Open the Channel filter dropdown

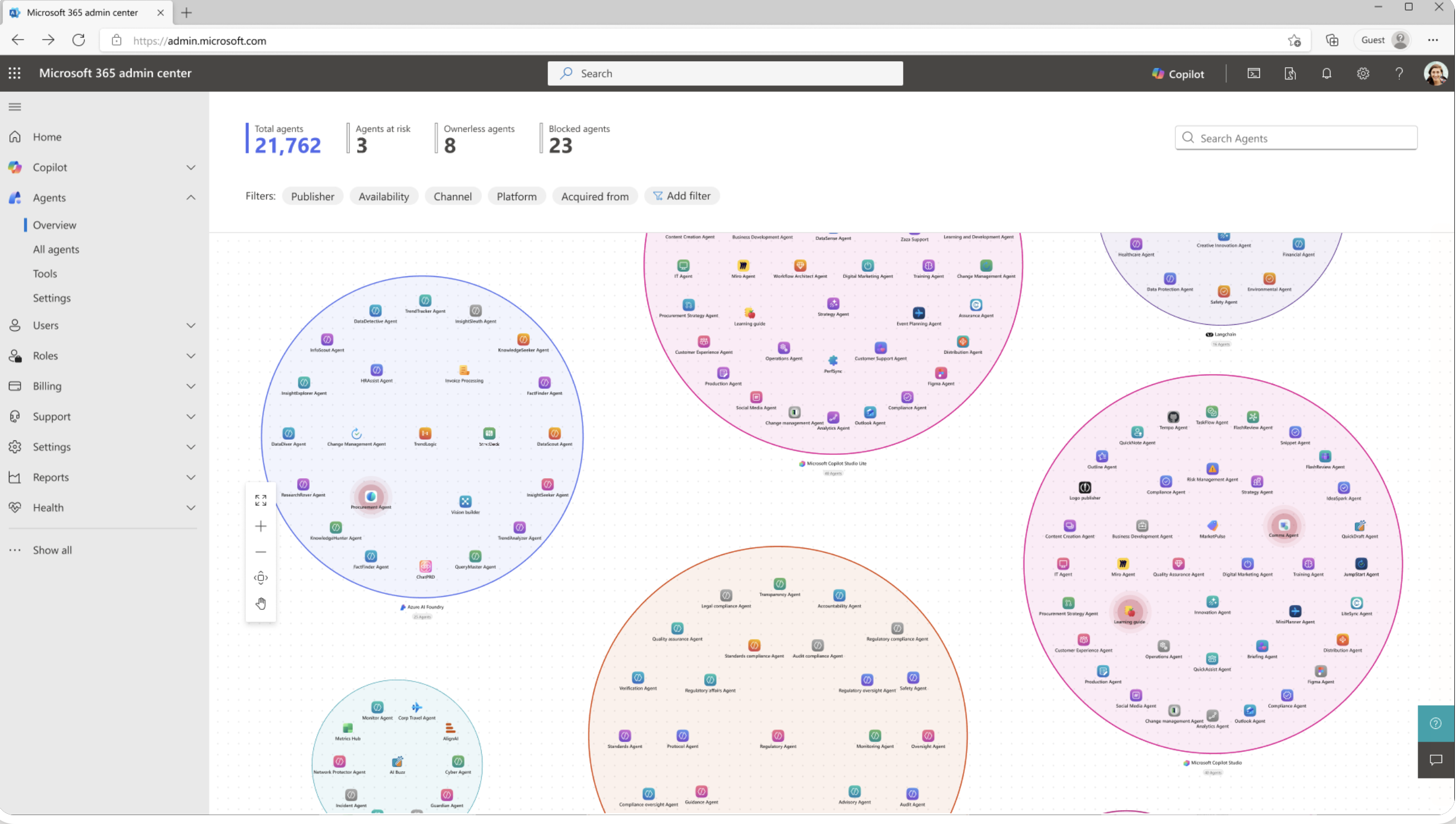point(452,196)
